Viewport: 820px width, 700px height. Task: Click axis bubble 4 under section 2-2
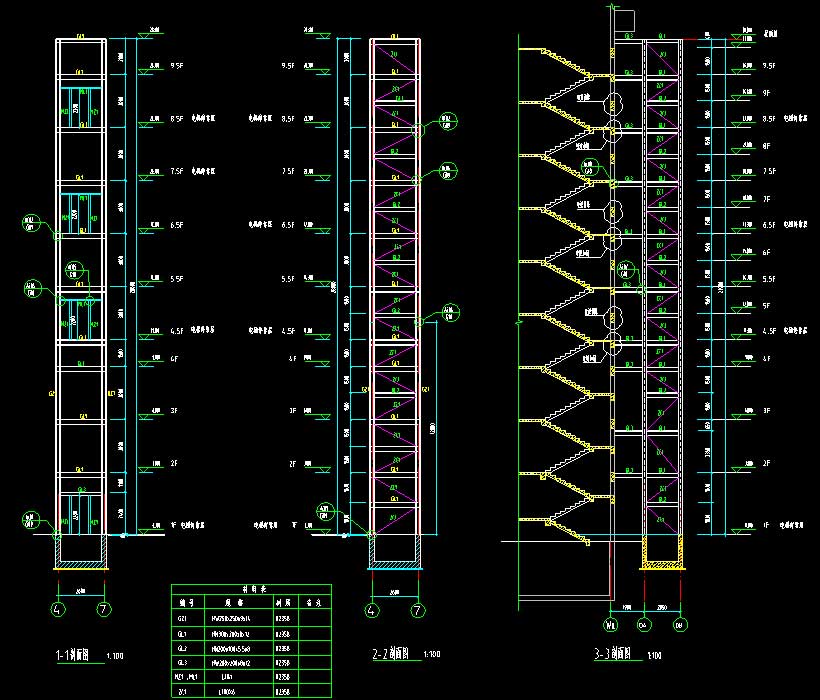coord(373,608)
